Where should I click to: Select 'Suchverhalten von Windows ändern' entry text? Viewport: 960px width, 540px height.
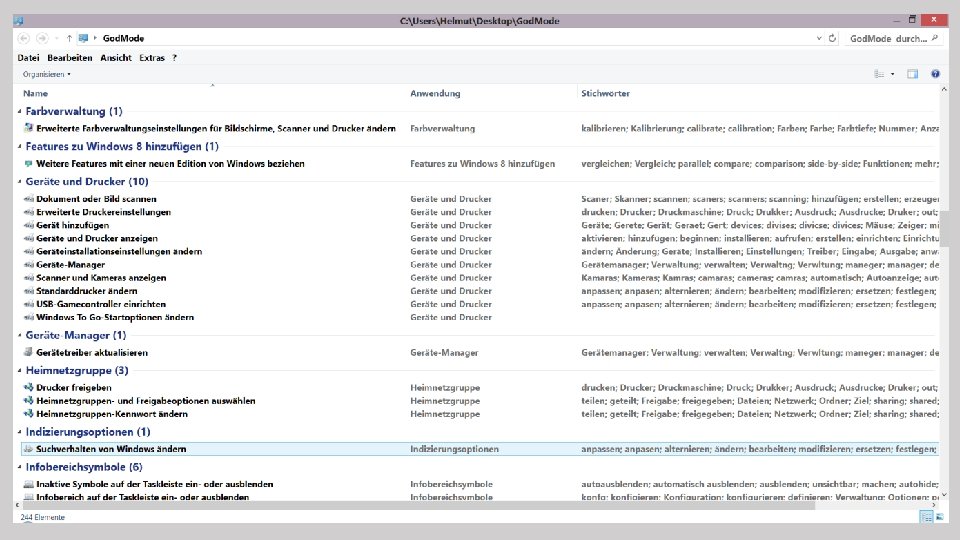click(111, 449)
